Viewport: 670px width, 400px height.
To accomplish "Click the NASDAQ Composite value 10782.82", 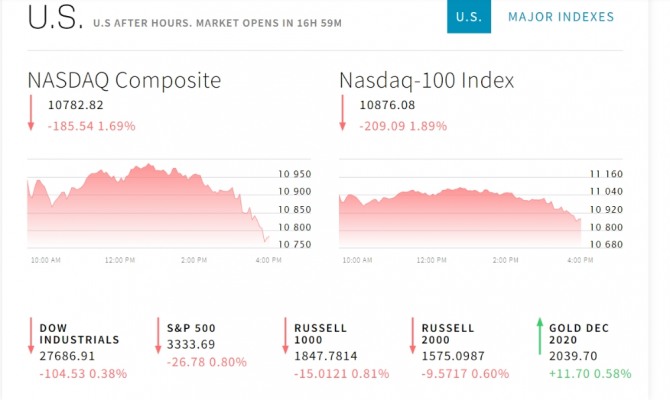I will click(x=75, y=105).
